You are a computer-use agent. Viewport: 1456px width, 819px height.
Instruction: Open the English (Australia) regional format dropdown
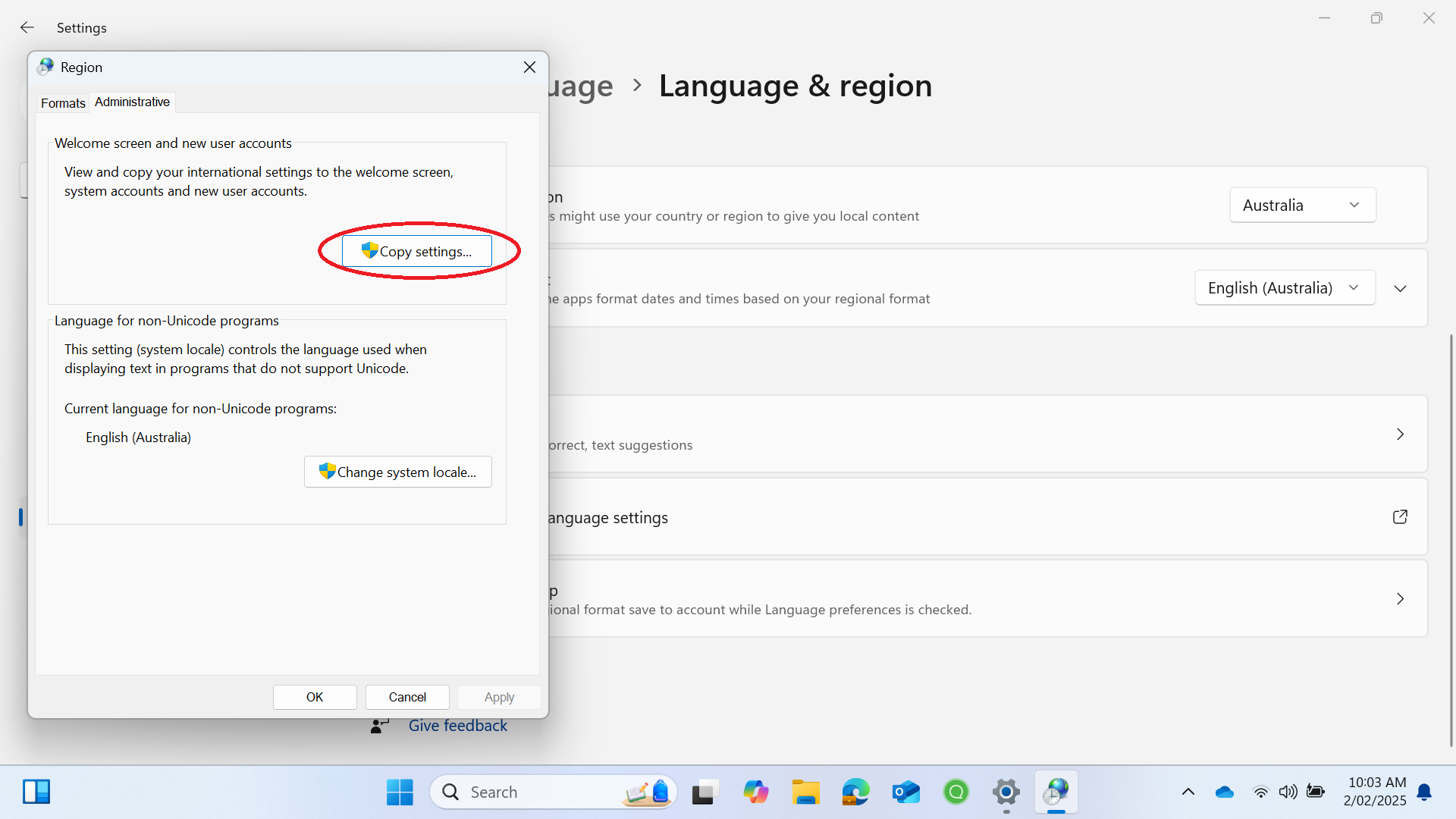1285,288
